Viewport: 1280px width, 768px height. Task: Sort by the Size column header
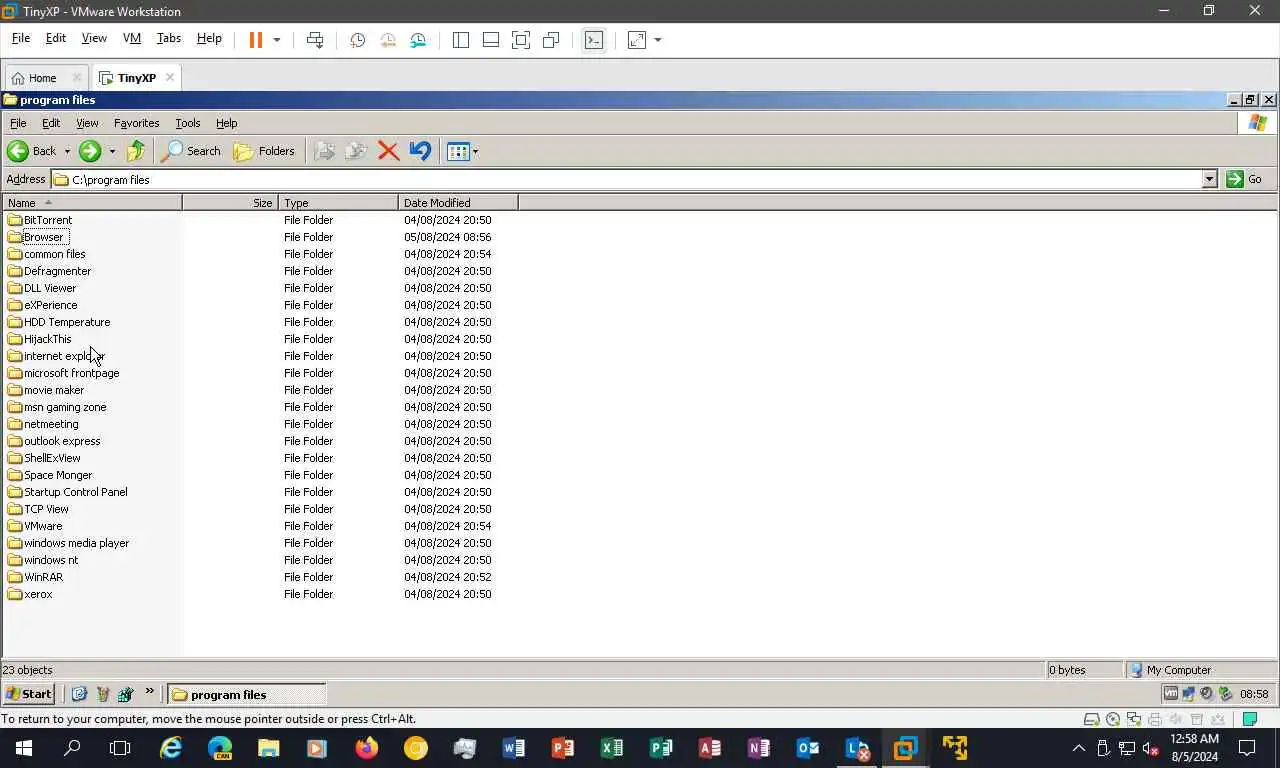(230, 202)
